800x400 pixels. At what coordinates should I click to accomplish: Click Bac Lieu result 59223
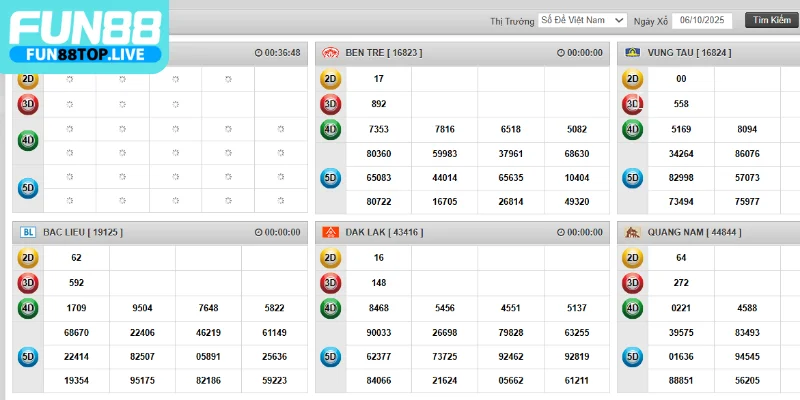tap(274, 381)
